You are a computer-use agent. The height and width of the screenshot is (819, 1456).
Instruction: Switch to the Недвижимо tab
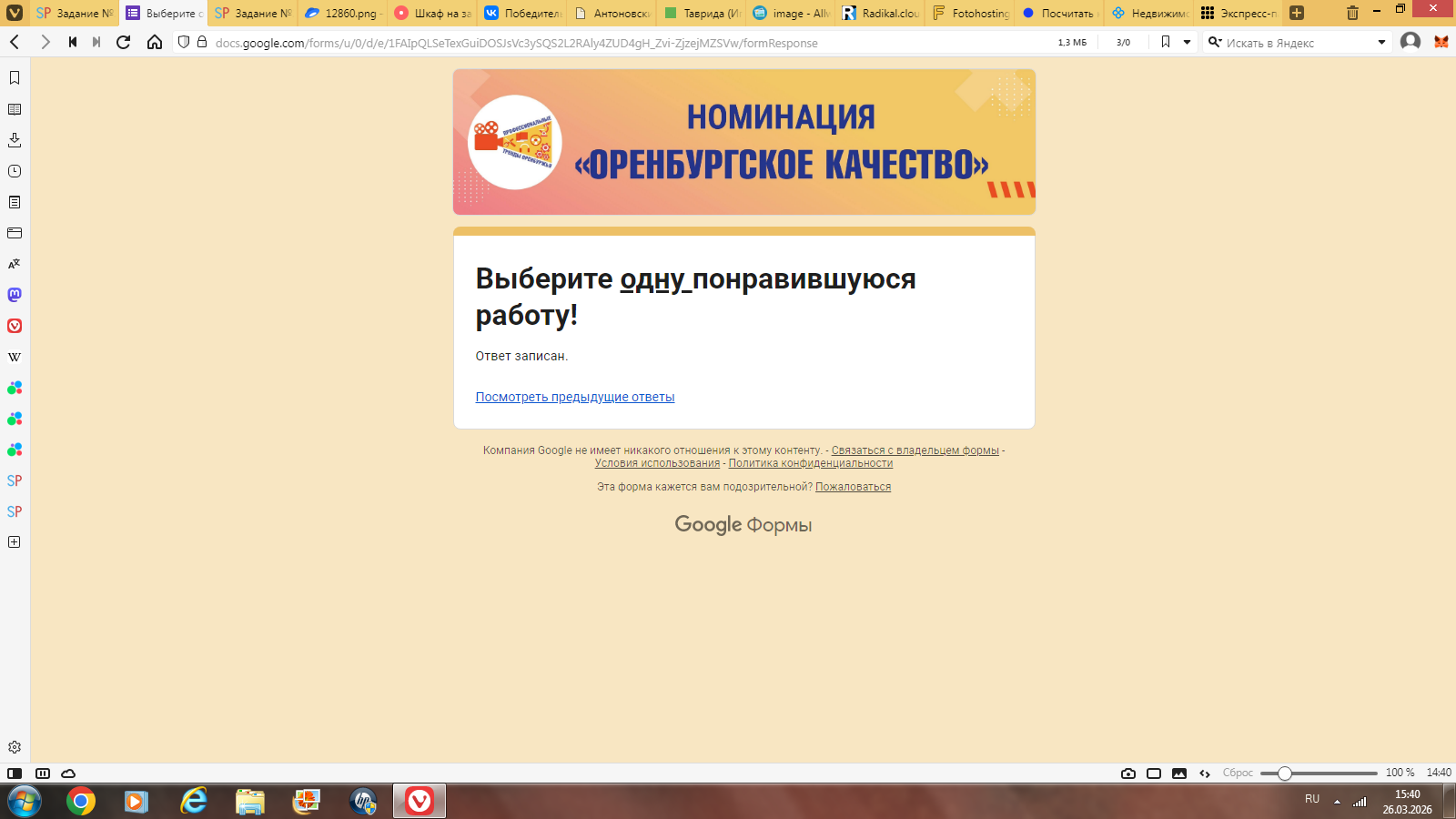point(1150,13)
